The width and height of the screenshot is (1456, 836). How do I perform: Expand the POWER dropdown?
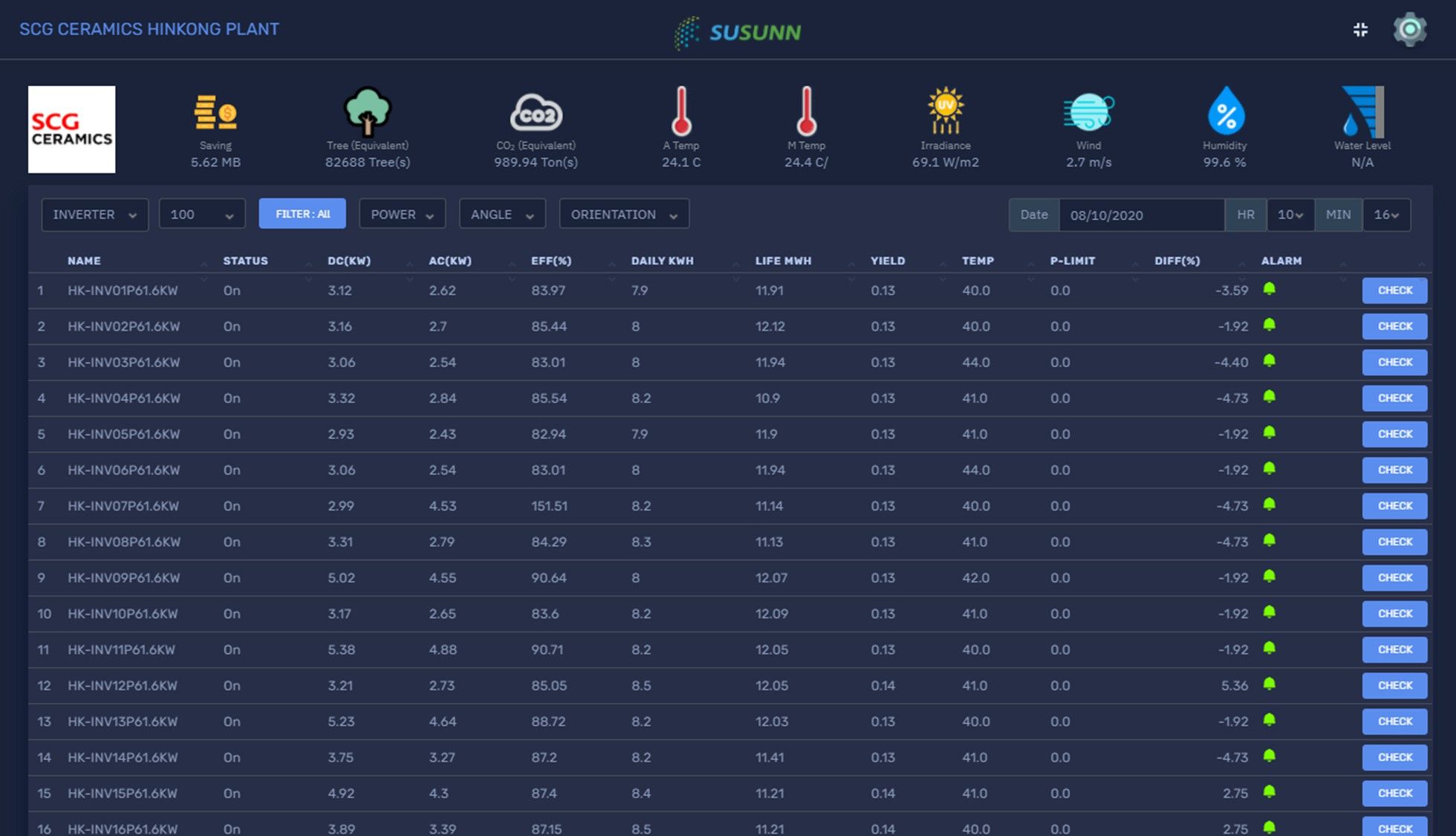[402, 215]
